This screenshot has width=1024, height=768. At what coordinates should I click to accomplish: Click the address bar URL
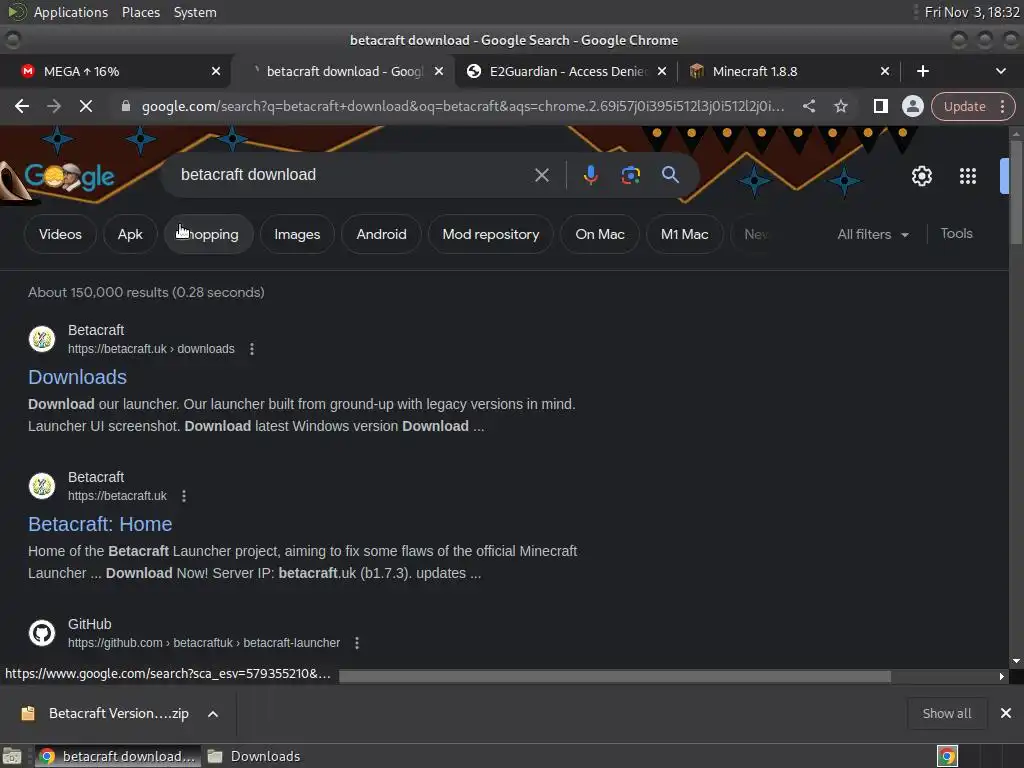coord(462,106)
